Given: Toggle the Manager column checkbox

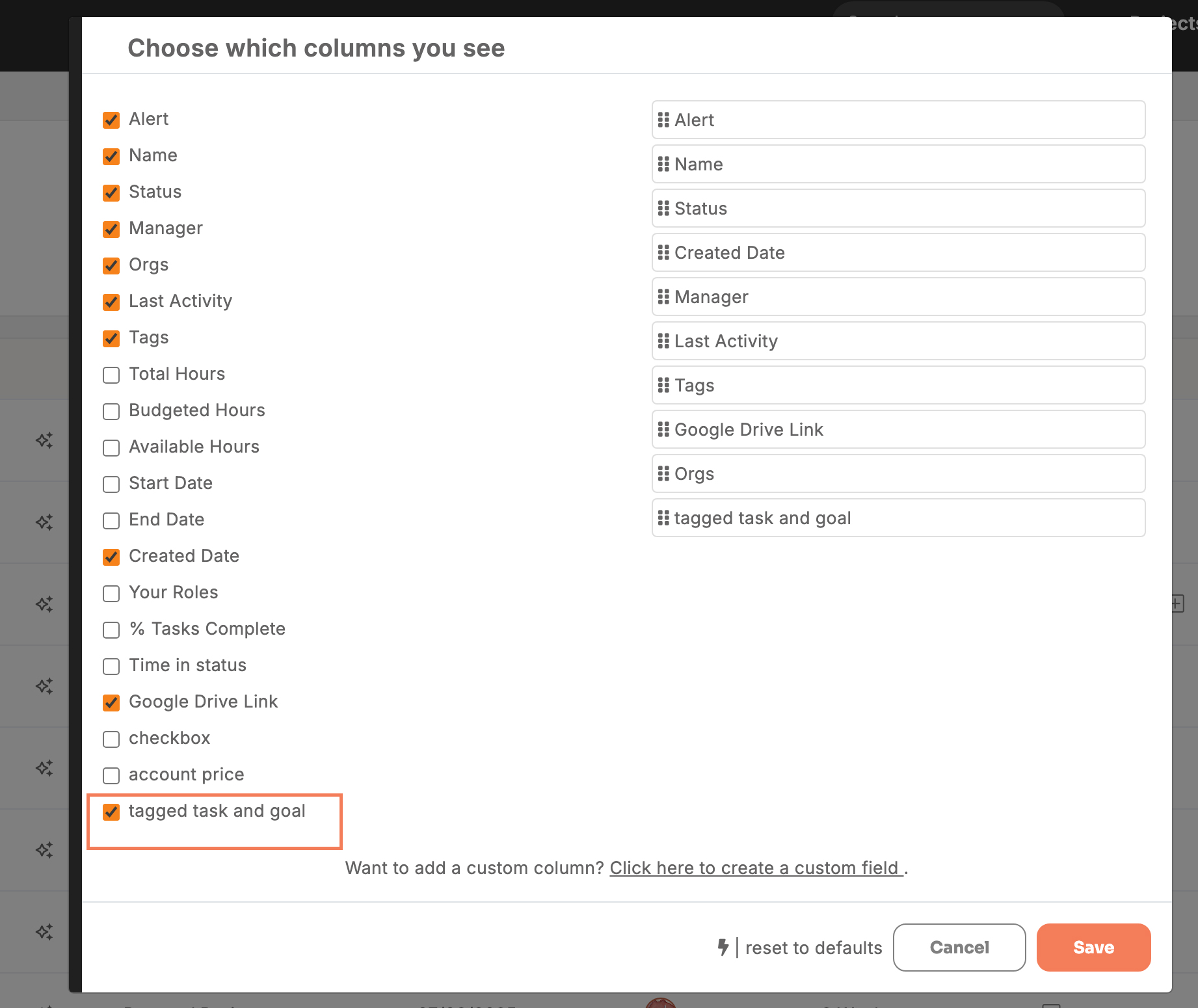Looking at the screenshot, I should tap(111, 229).
